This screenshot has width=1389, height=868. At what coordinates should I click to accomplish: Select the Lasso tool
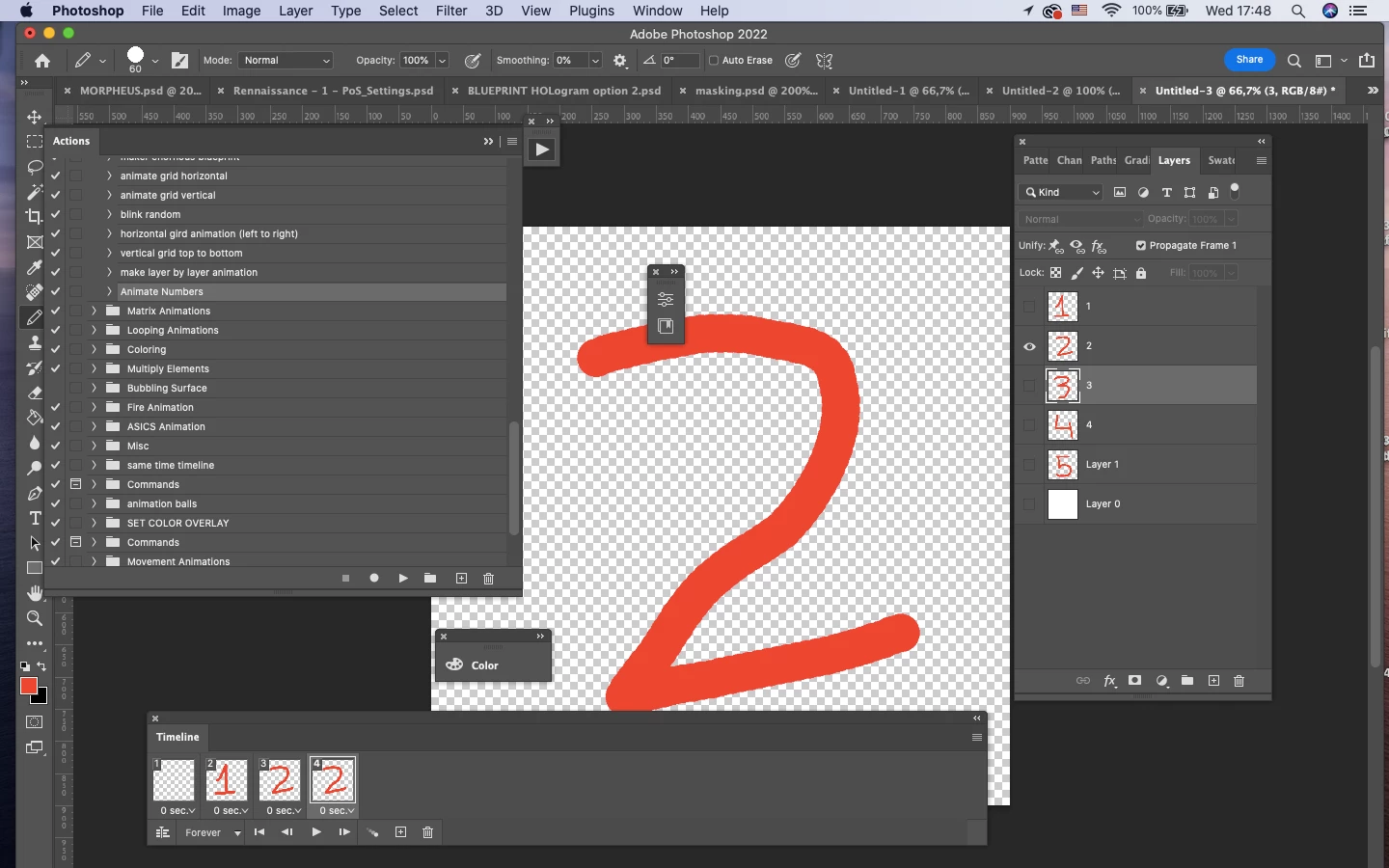pos(35,167)
